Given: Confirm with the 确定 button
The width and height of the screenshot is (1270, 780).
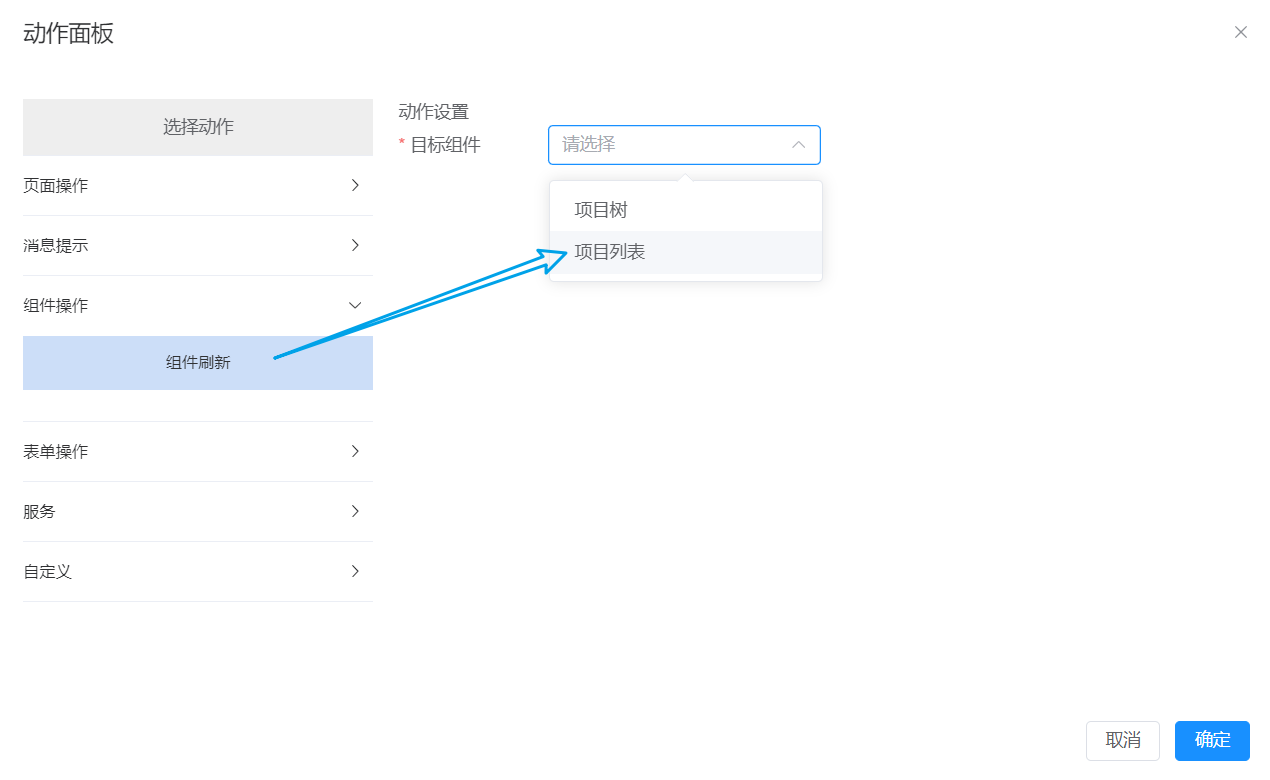Looking at the screenshot, I should click(1212, 741).
